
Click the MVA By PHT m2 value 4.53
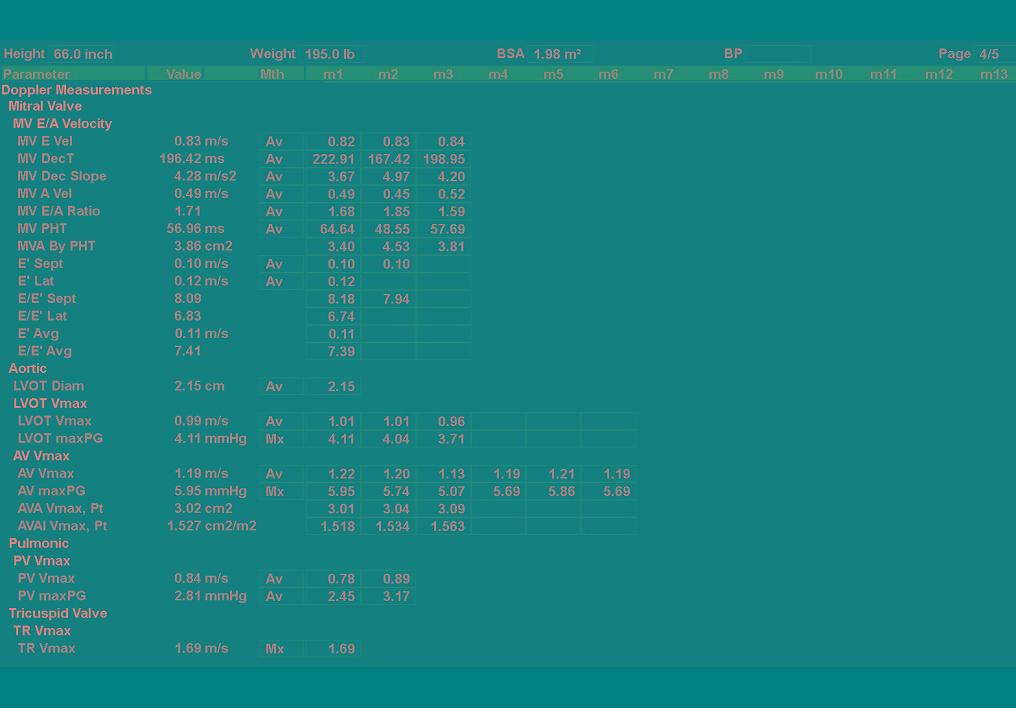point(388,247)
